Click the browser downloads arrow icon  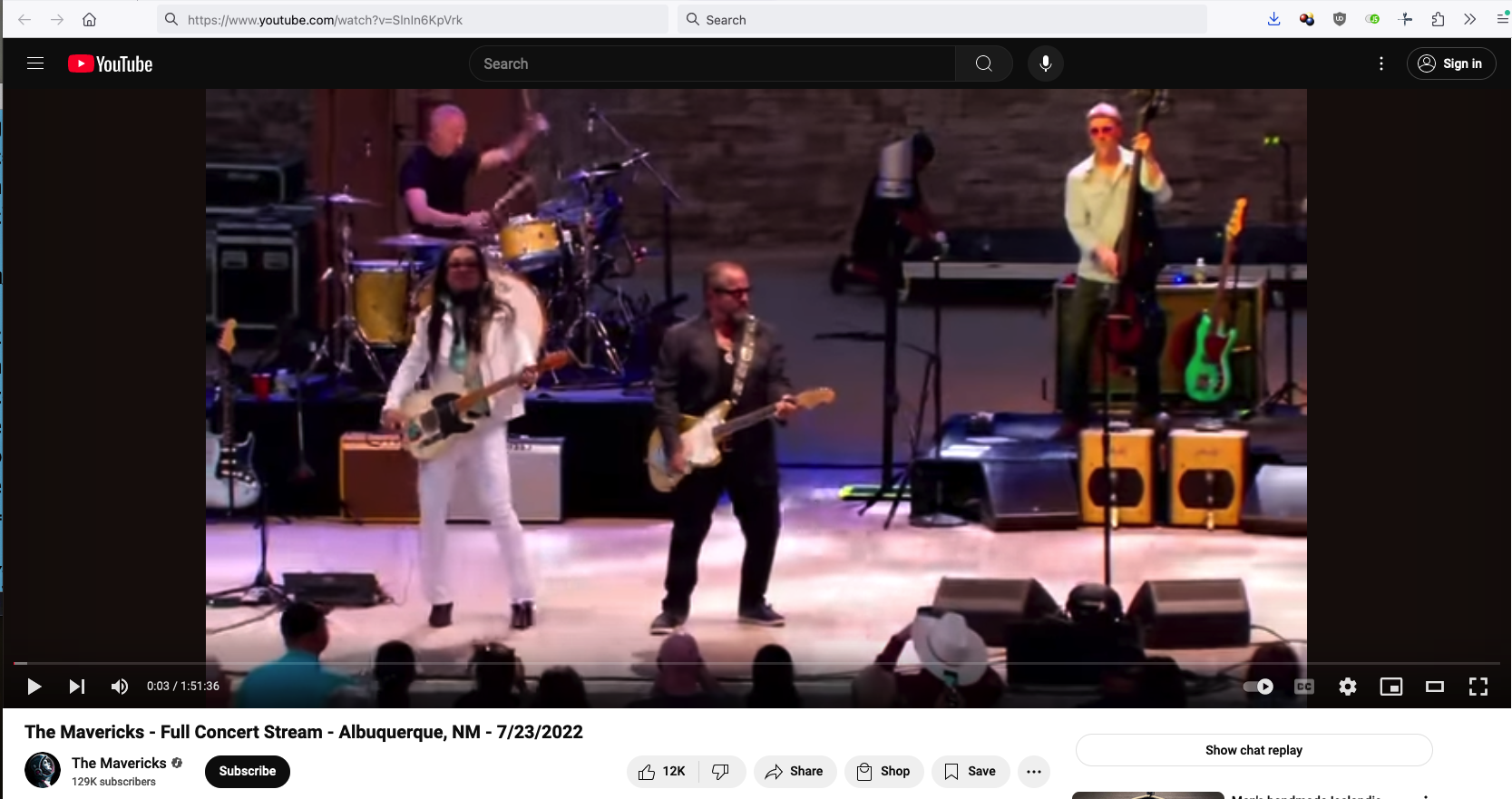pos(1274,19)
